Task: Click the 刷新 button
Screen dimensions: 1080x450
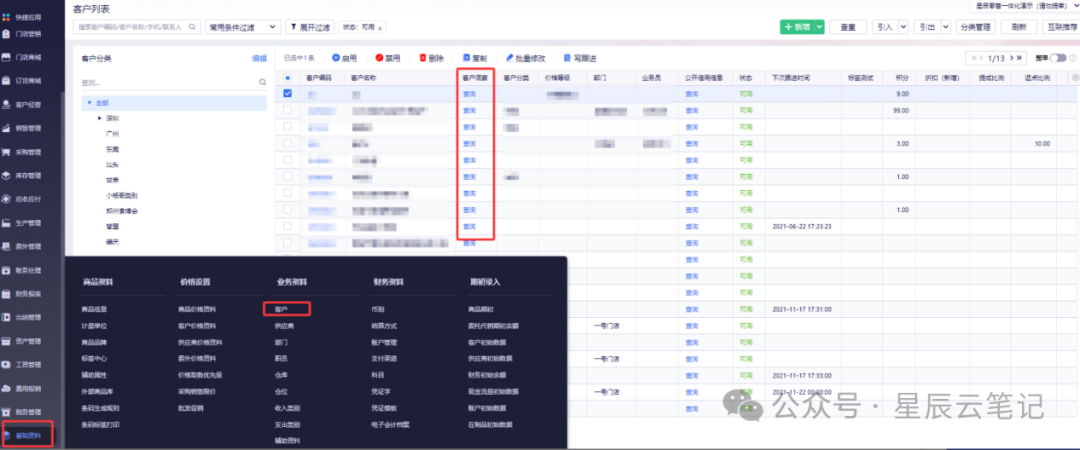Action: 1019,27
